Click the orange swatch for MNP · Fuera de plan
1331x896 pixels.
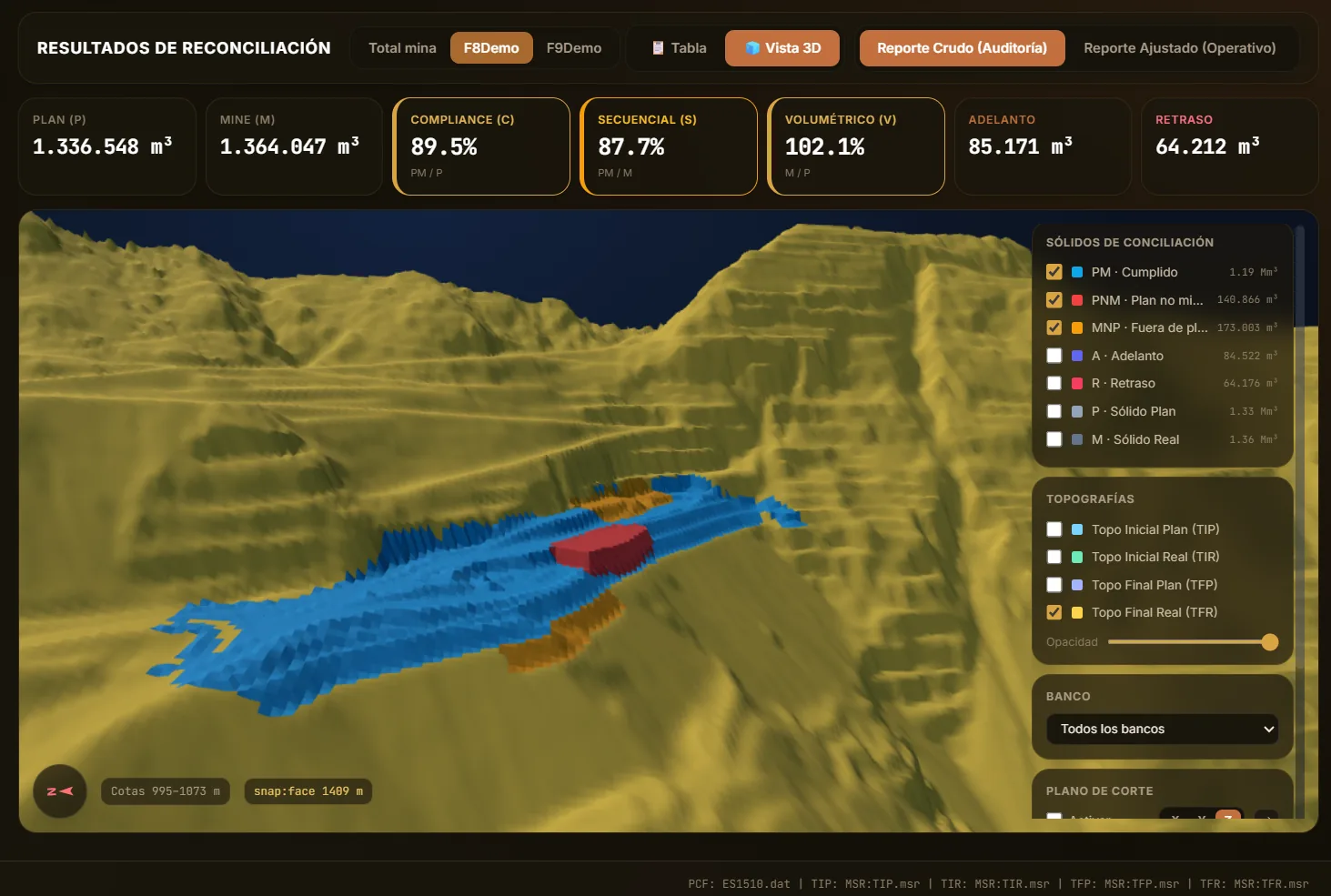(x=1077, y=327)
